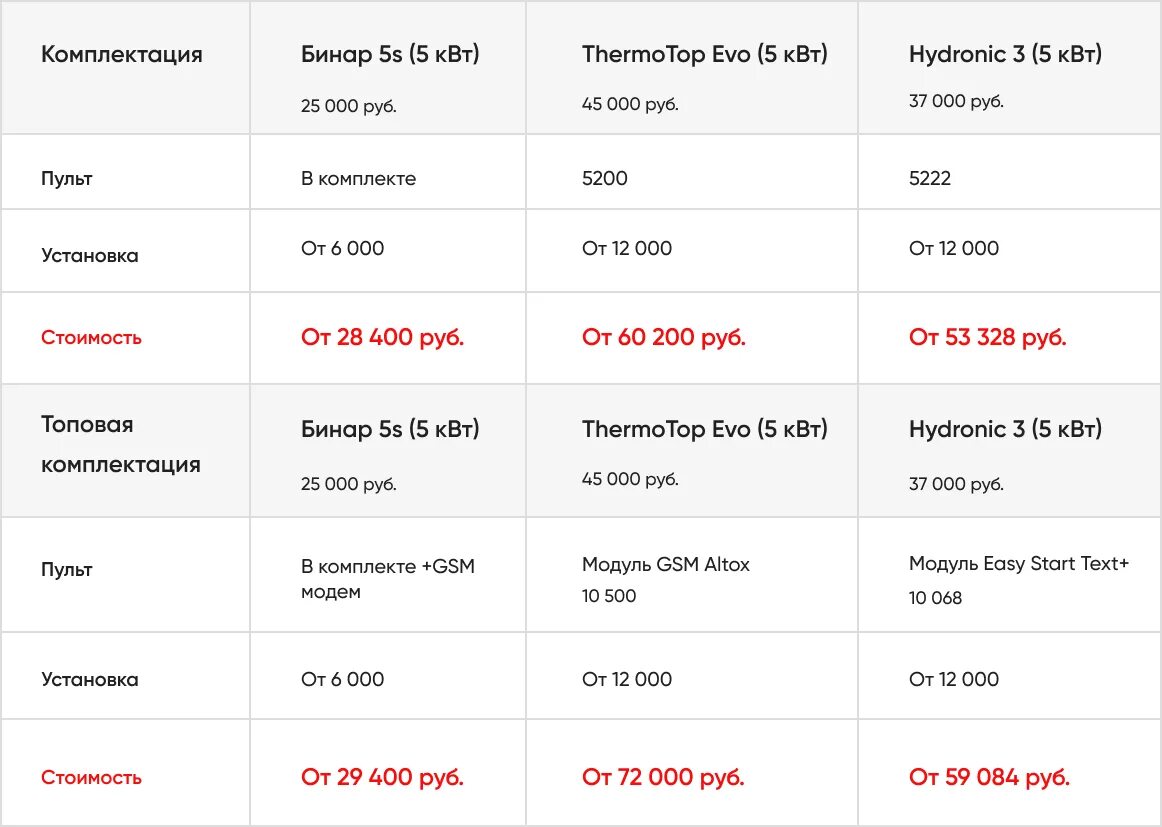1162x827 pixels.
Task: Click the 10 500 module price
Action: pyautogui.click(x=609, y=596)
